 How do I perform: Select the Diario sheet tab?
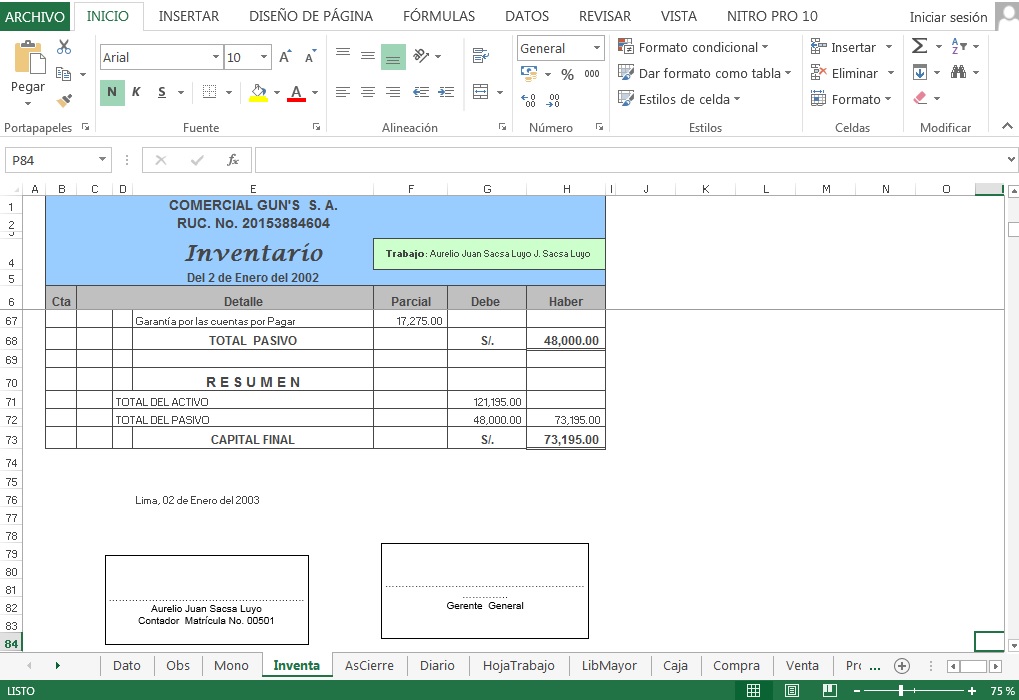point(437,665)
